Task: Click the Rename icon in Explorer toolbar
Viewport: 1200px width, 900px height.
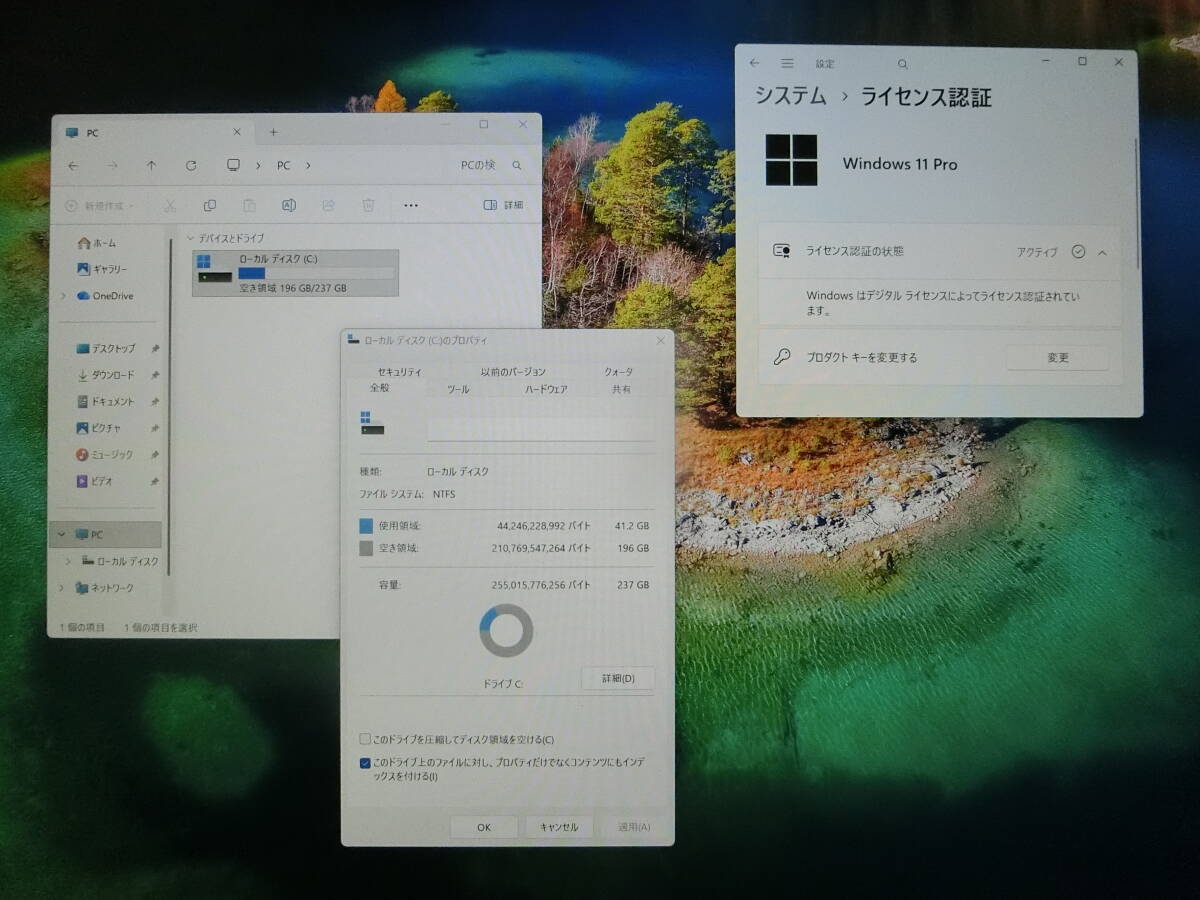Action: pyautogui.click(x=288, y=205)
